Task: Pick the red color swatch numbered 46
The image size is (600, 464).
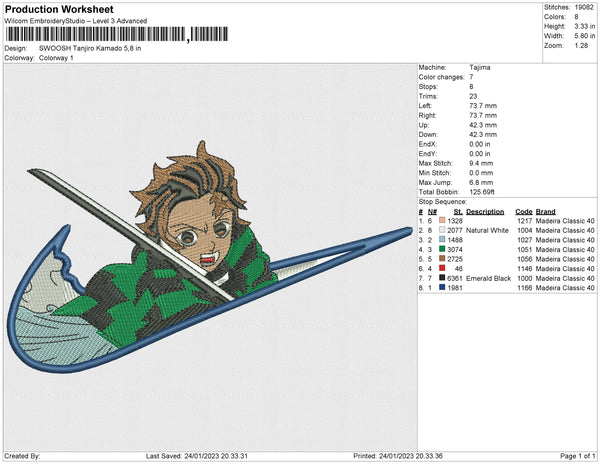Action: point(442,269)
